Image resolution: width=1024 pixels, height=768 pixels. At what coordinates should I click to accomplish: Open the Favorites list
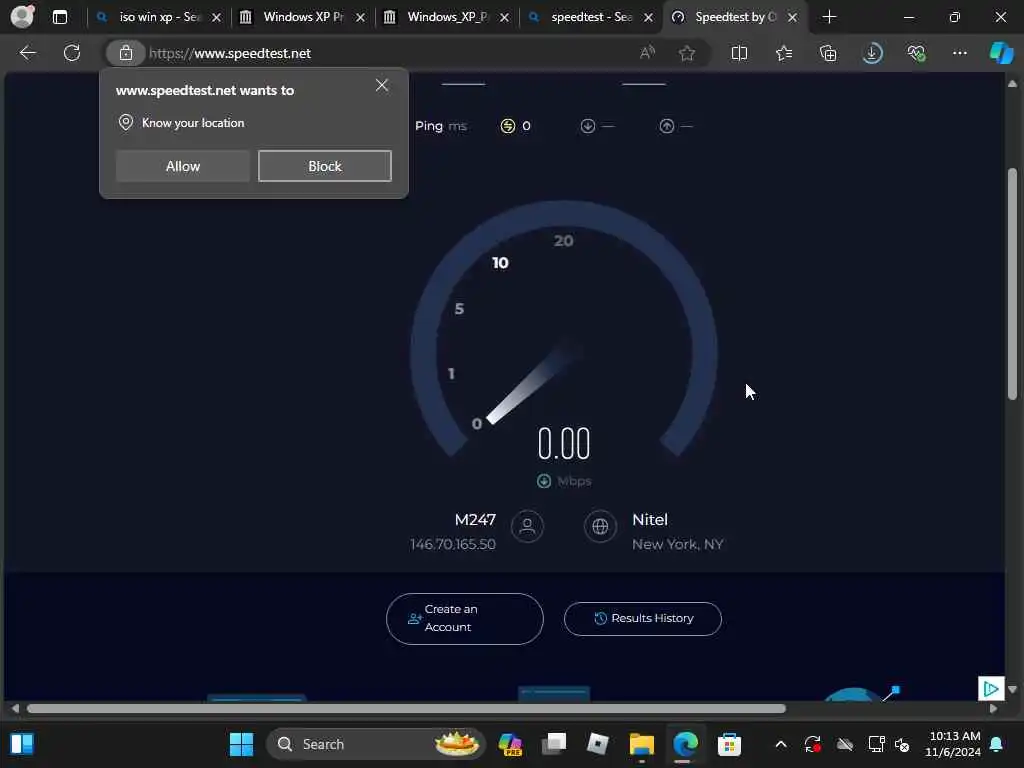point(784,53)
